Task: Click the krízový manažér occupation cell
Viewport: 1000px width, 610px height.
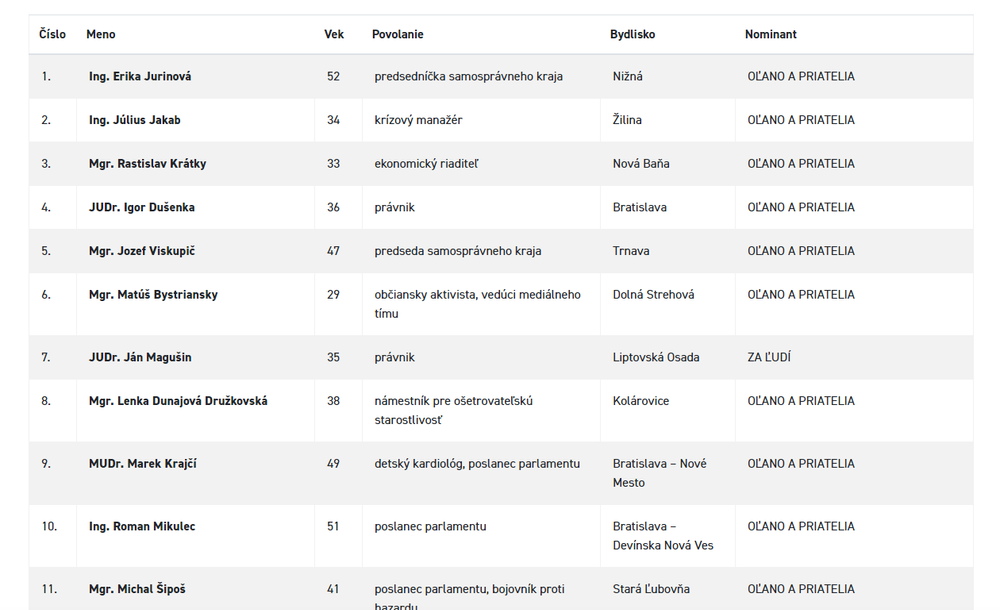Action: pos(418,120)
